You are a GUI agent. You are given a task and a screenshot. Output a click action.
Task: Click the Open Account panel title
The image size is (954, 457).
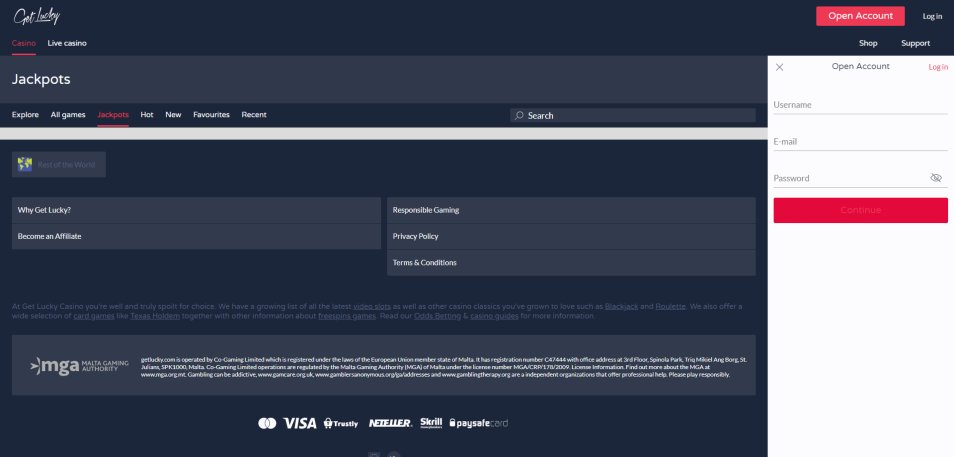point(860,66)
